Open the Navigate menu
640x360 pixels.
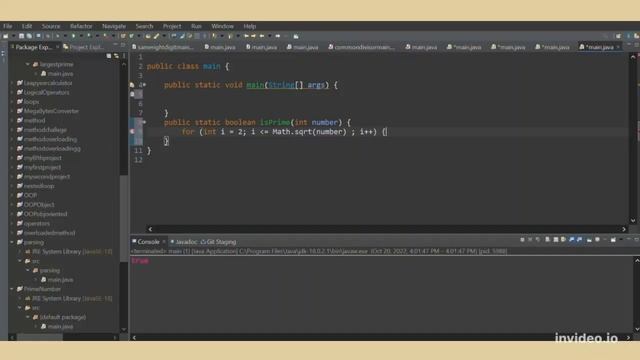click(114, 26)
